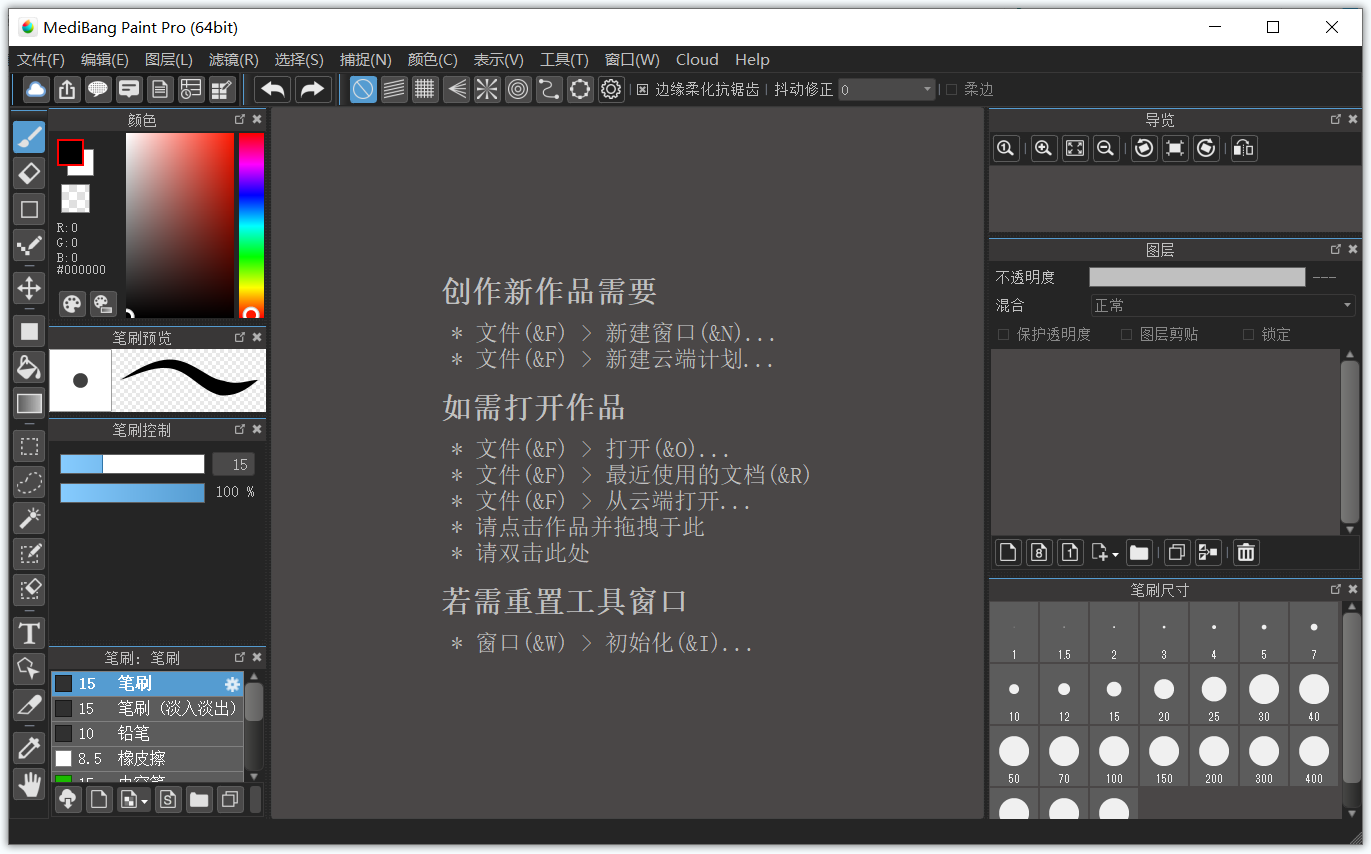Image resolution: width=1371 pixels, height=854 pixels.
Task: Enable 保护透明度 checkbox
Action: pos(1003,334)
